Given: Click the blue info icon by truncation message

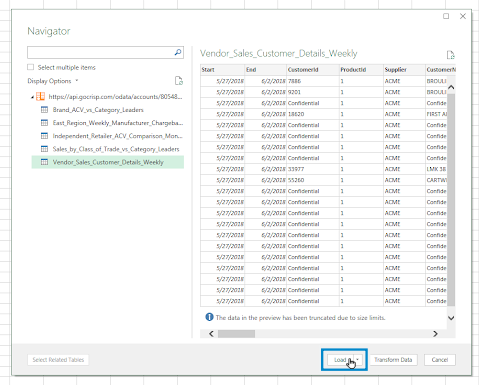Looking at the screenshot, I should [209, 317].
